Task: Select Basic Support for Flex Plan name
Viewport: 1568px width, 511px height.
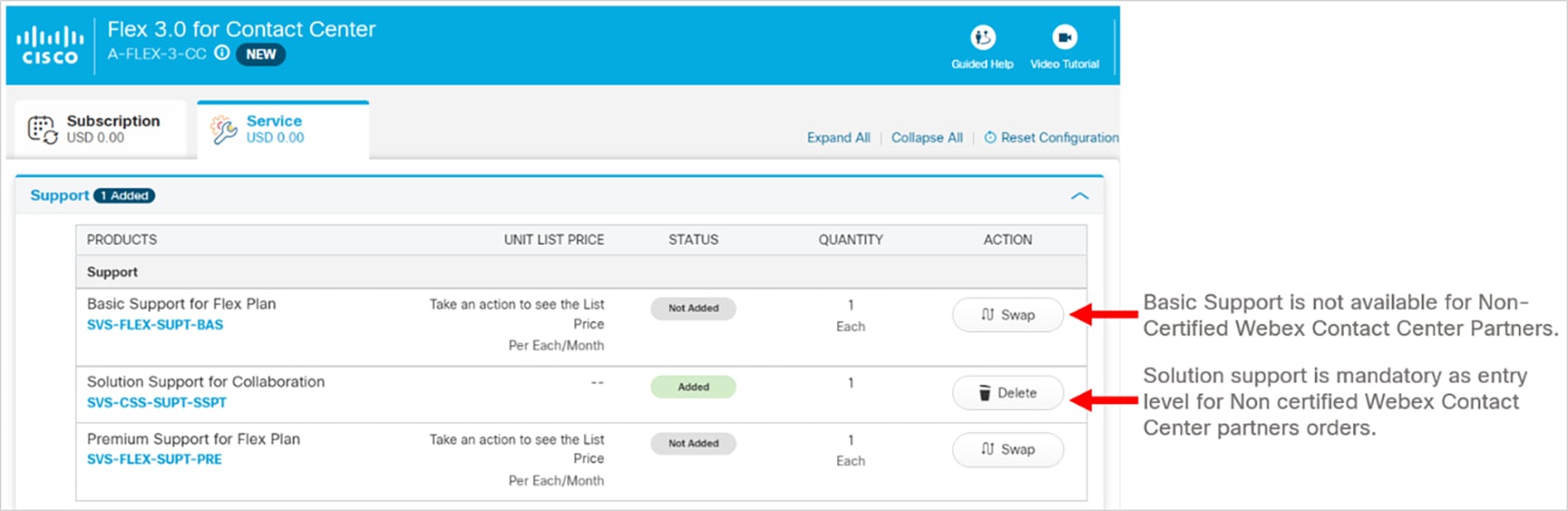Action: click(x=181, y=304)
